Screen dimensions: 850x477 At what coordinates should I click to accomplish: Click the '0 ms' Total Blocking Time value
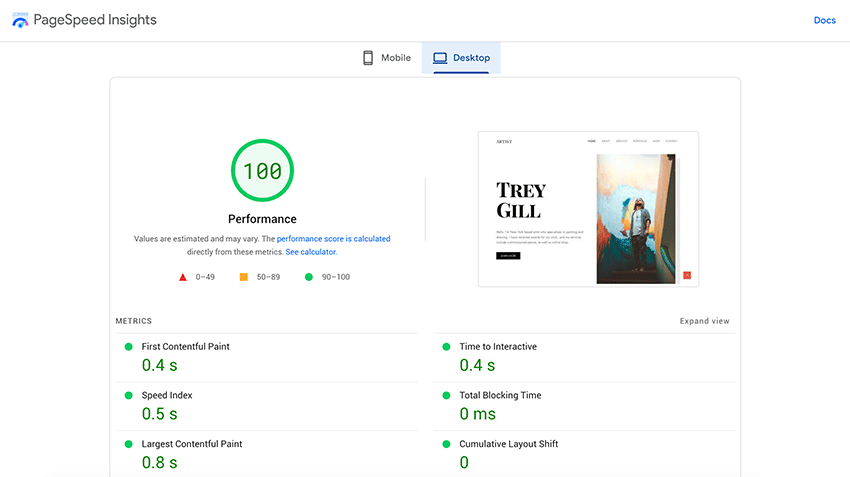tap(478, 414)
